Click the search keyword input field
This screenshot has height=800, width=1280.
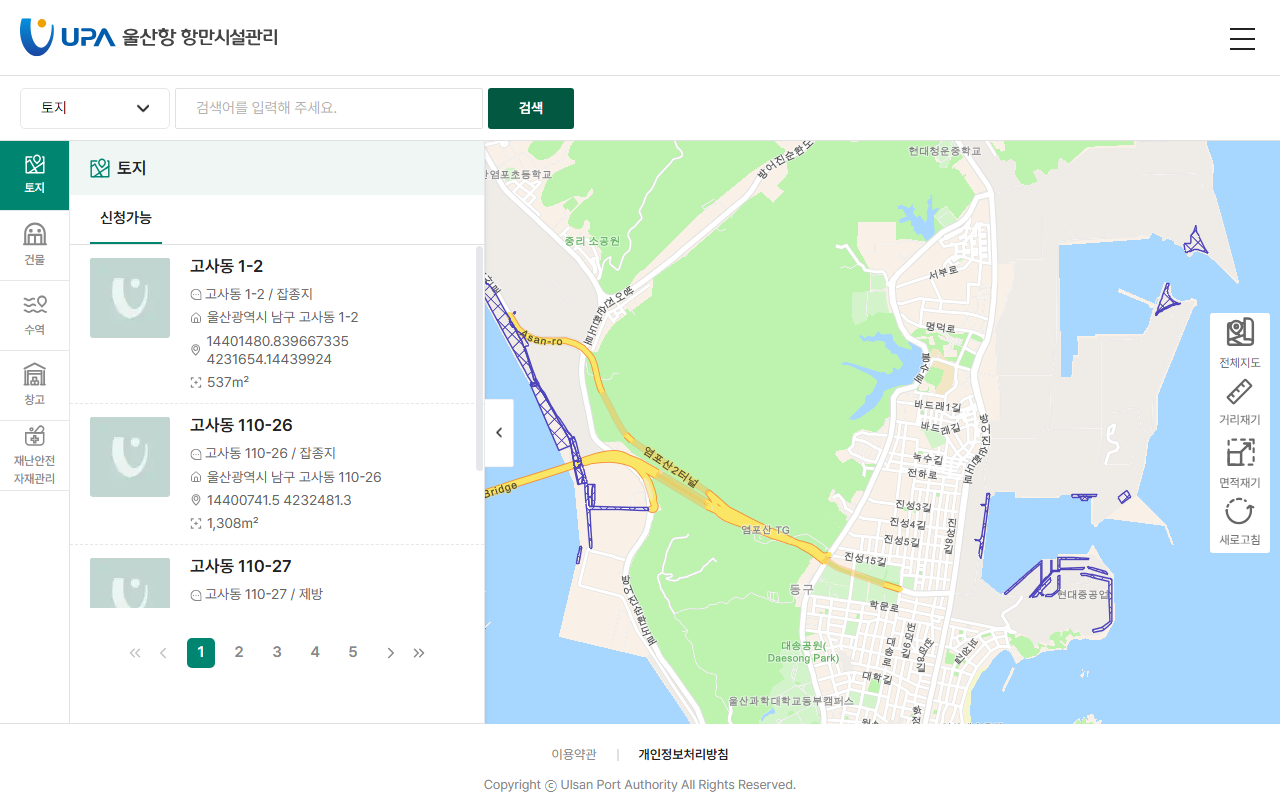coord(329,108)
